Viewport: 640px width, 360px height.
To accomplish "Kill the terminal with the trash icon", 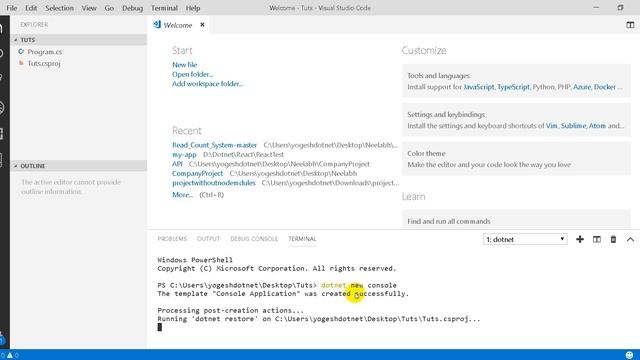I will [613, 239].
